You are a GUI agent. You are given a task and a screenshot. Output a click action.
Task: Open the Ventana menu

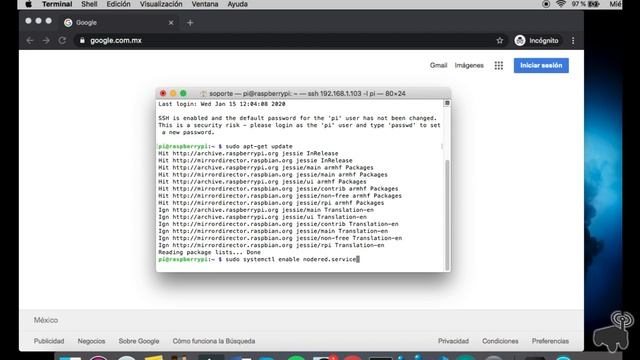[x=205, y=4]
